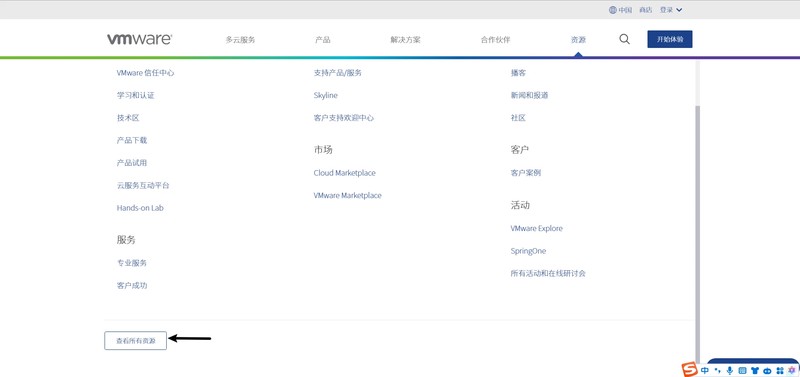Open the 资源 menu
The image size is (800, 377).
578,40
